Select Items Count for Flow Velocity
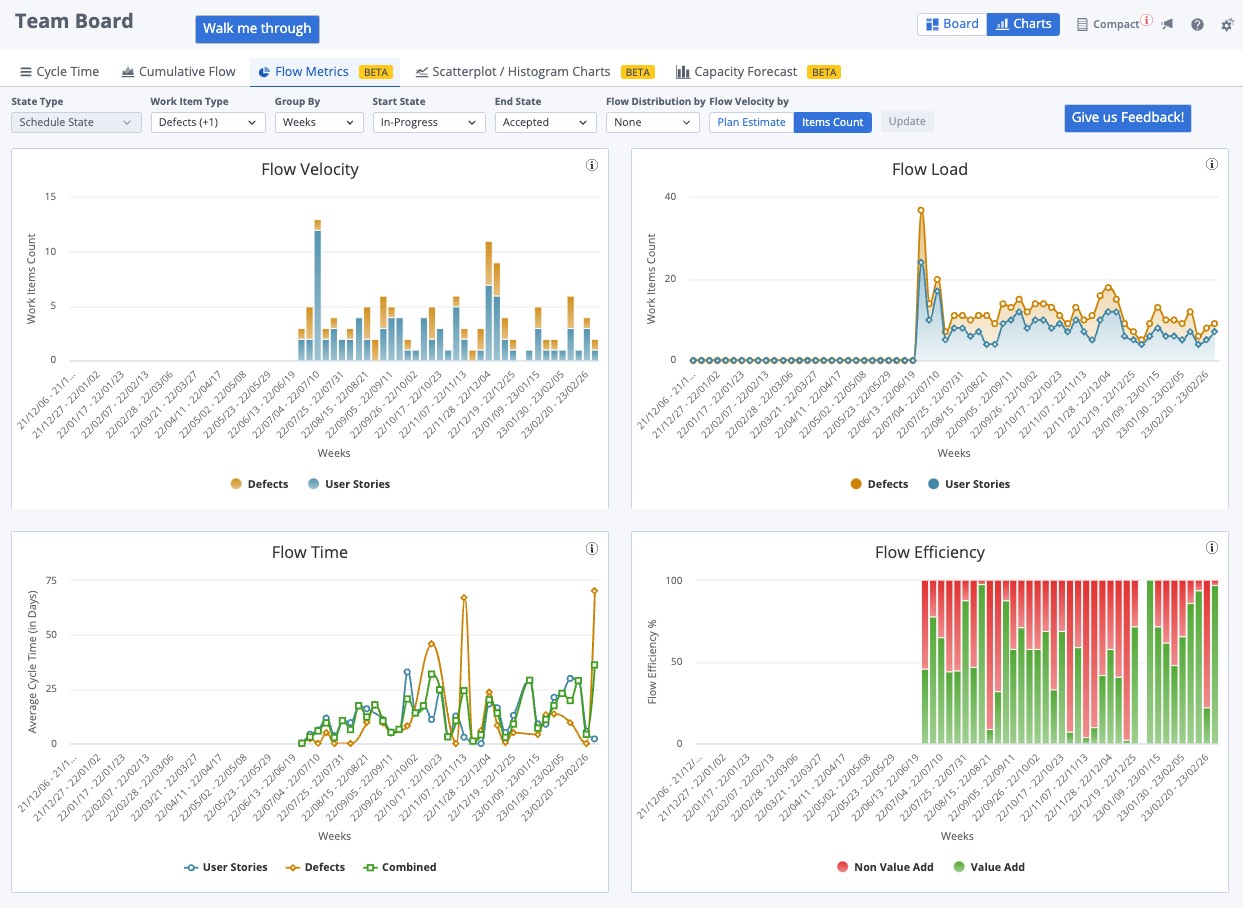This screenshot has height=908, width=1243. [x=832, y=122]
